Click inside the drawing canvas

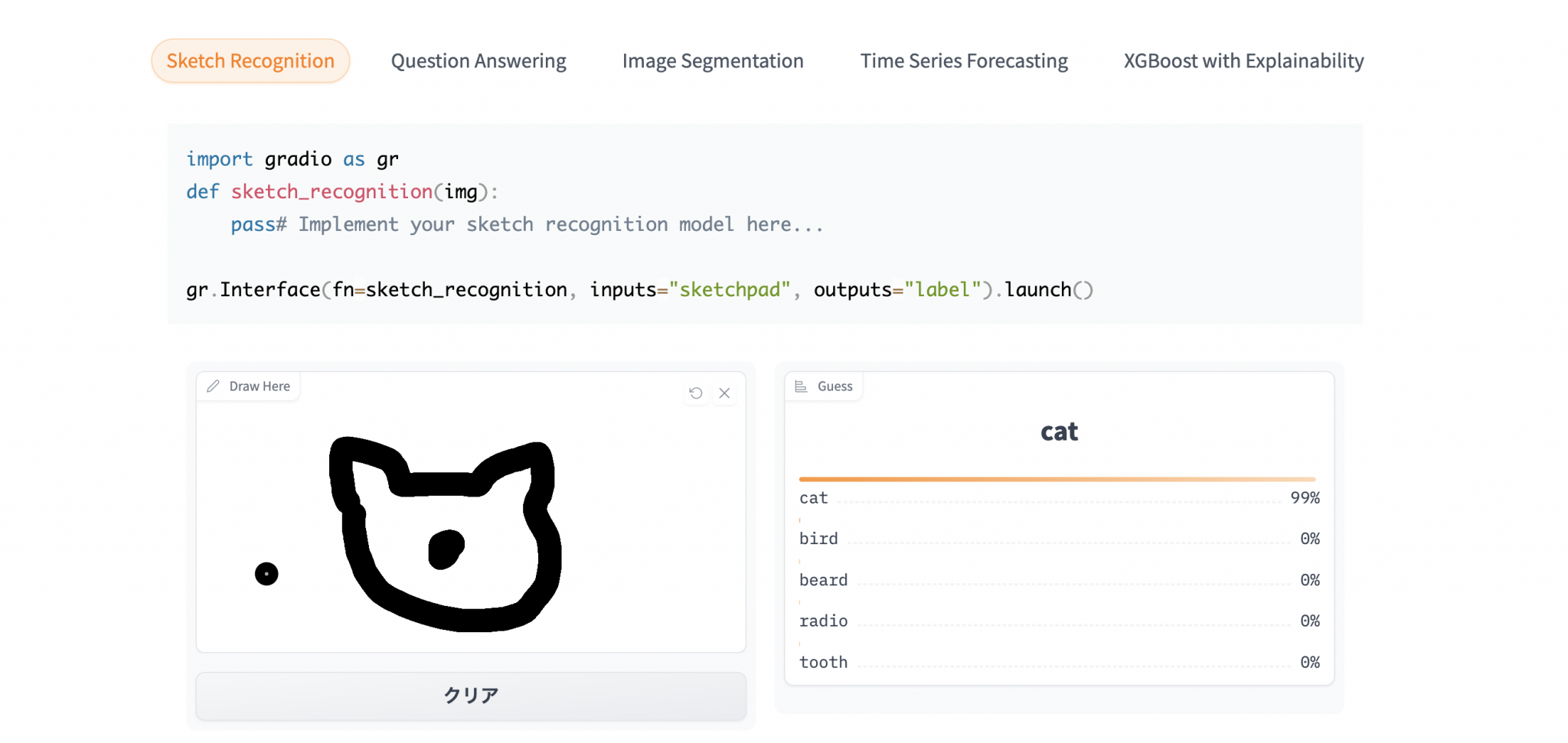[470, 513]
